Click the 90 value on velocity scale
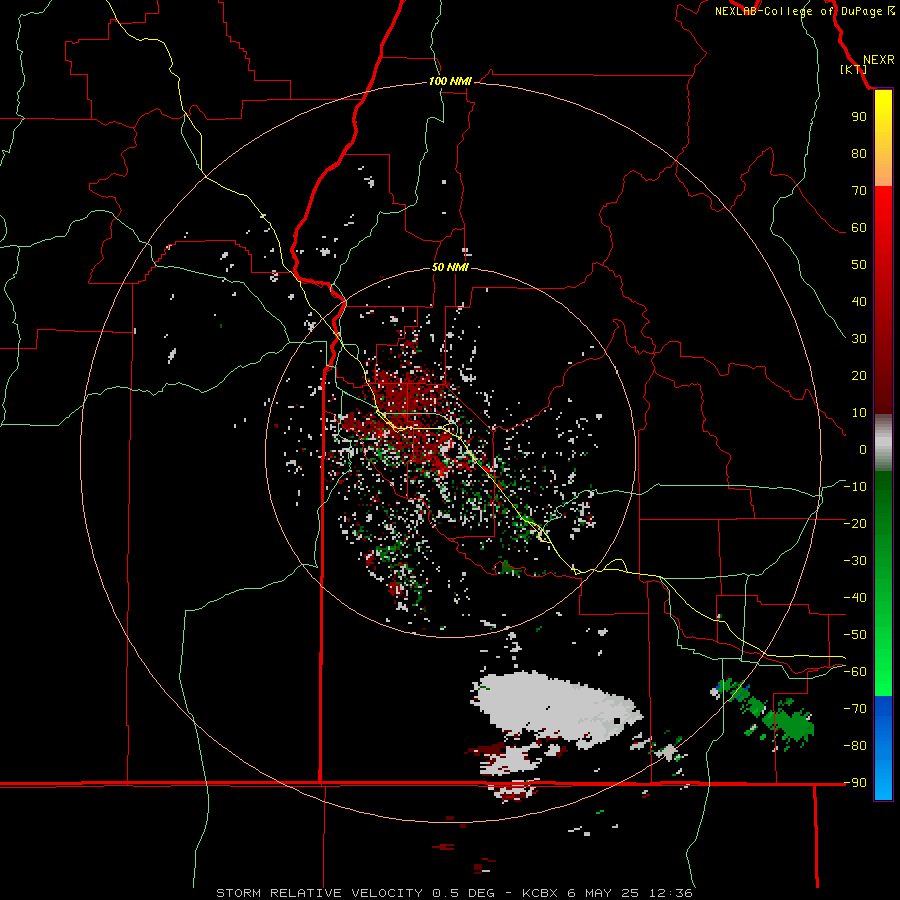Viewport: 900px width, 900px height. 859,117
